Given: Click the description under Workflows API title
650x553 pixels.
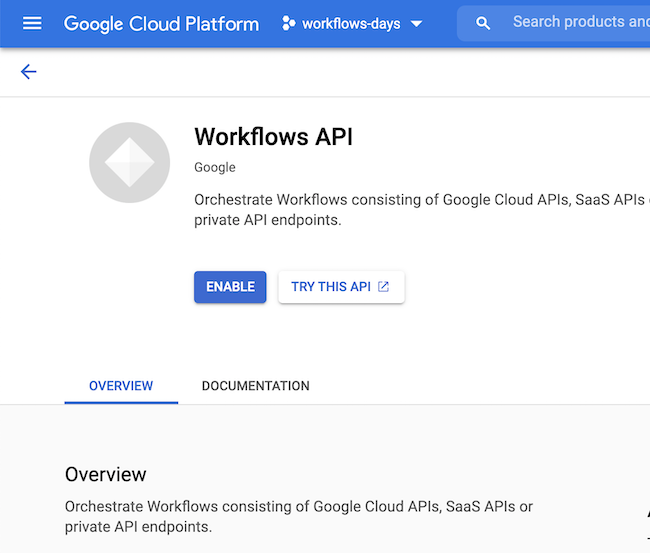Looking at the screenshot, I should [420, 210].
